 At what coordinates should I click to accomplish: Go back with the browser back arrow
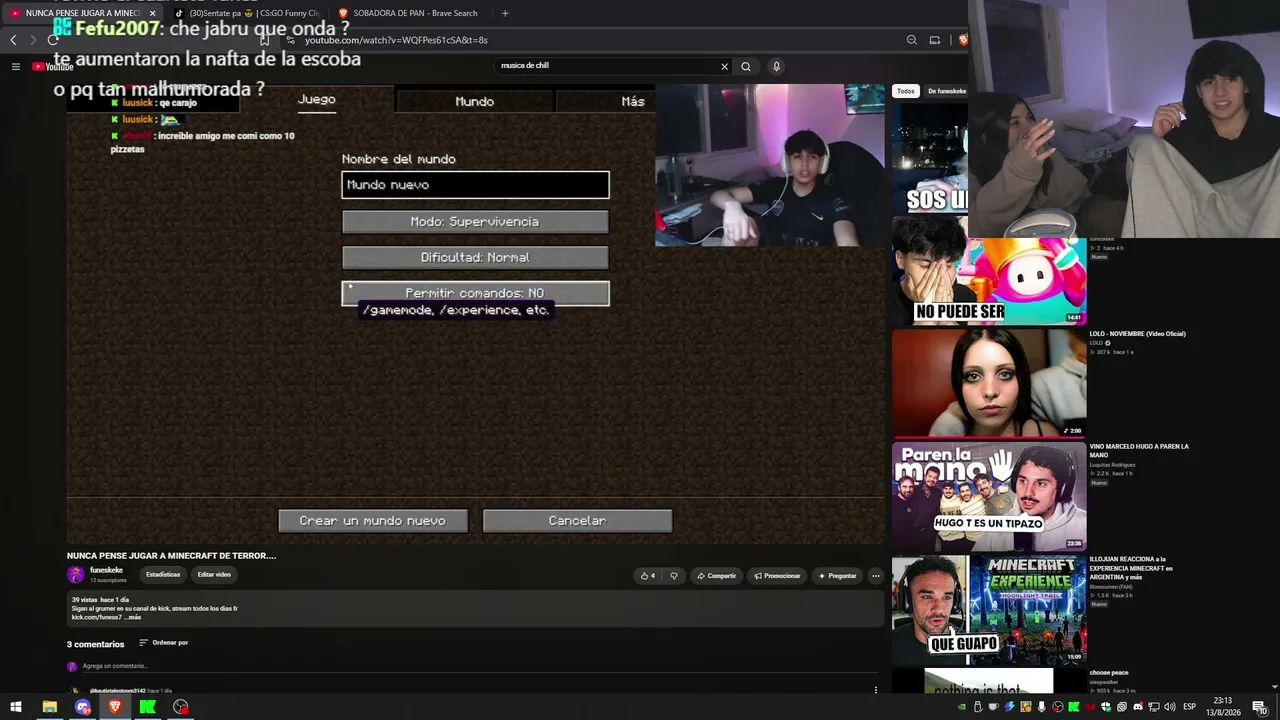pos(13,40)
